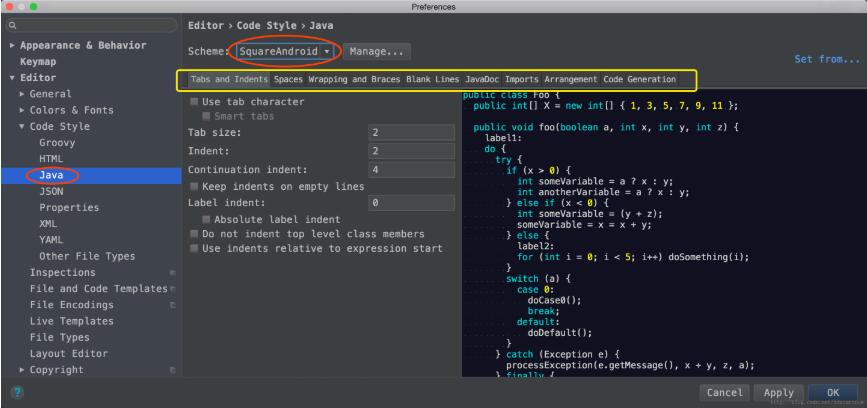Expand the Colors & Fonts tree node
Viewport: 867px width, 408px height.
point(23,110)
